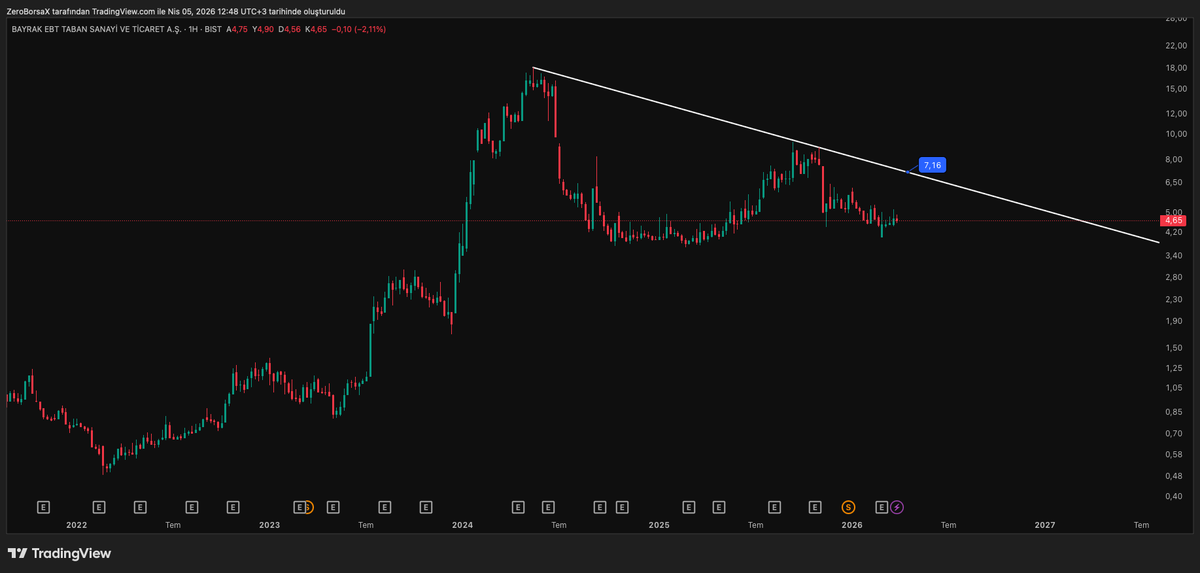Viewport: 1200px width, 573px height.
Task: Click the 5,00 price axis label
Action: [x=1174, y=212]
